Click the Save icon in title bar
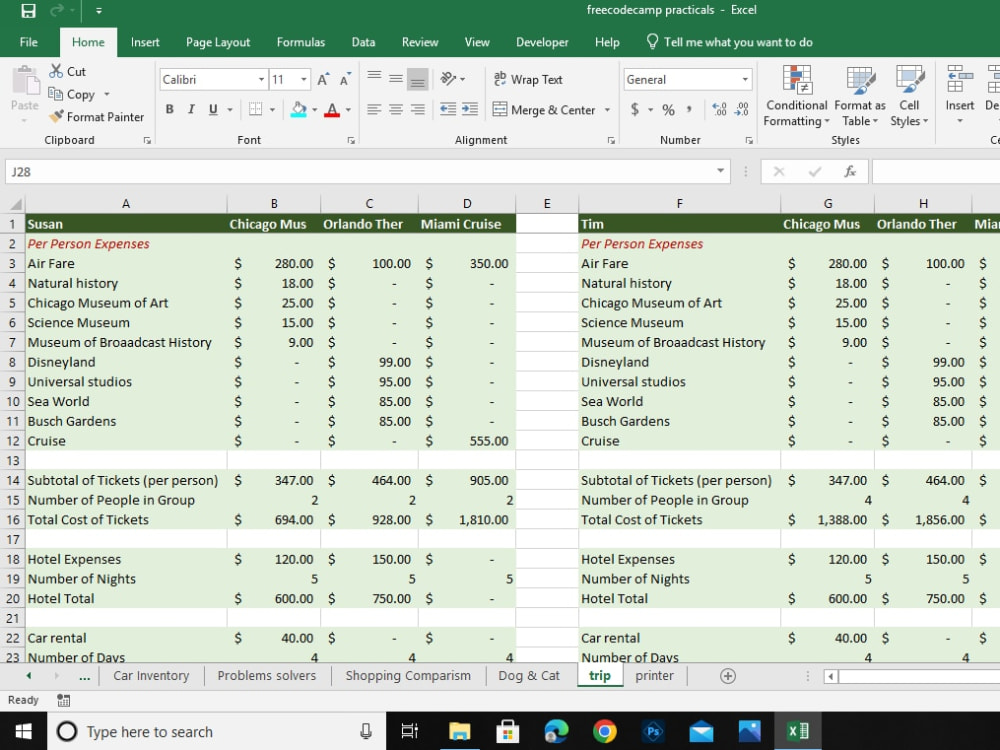The image size is (1000, 750). tap(28, 10)
